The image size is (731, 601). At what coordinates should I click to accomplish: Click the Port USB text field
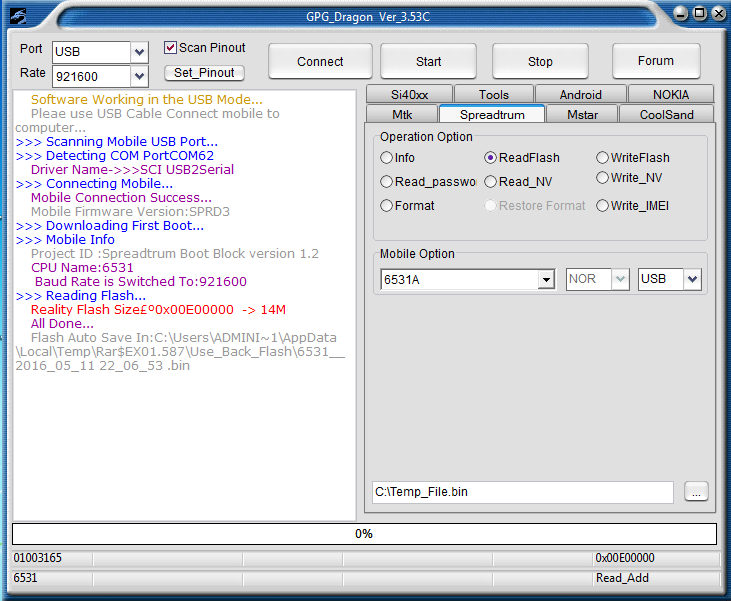coord(91,52)
